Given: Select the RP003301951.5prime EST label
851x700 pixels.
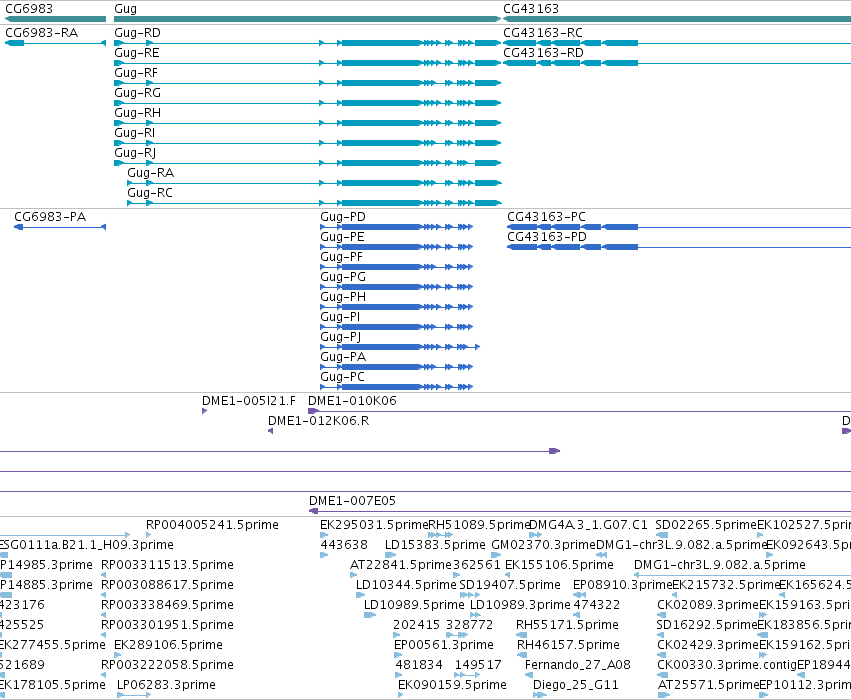Looking at the screenshot, I should coord(168,625).
